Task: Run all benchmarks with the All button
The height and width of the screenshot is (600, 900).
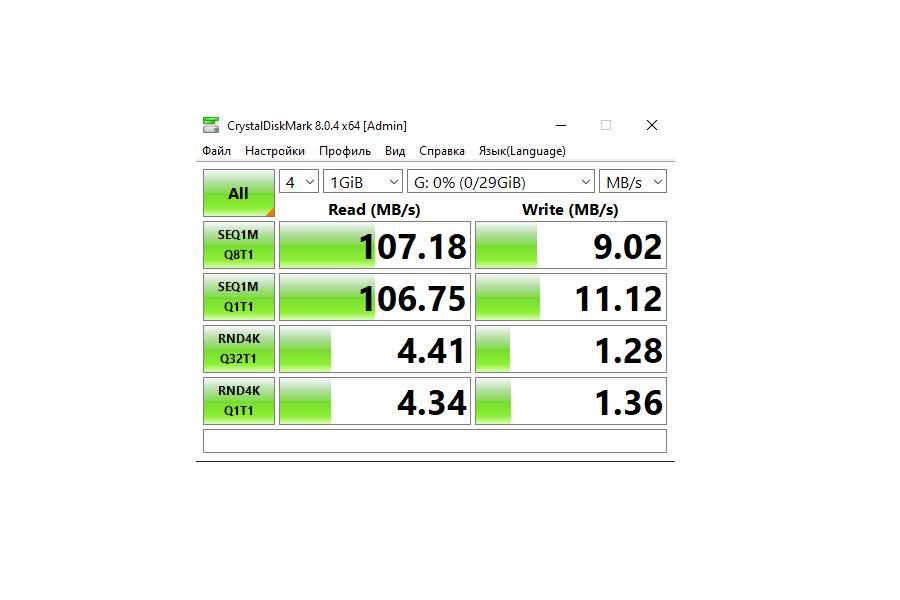Action: (238, 192)
